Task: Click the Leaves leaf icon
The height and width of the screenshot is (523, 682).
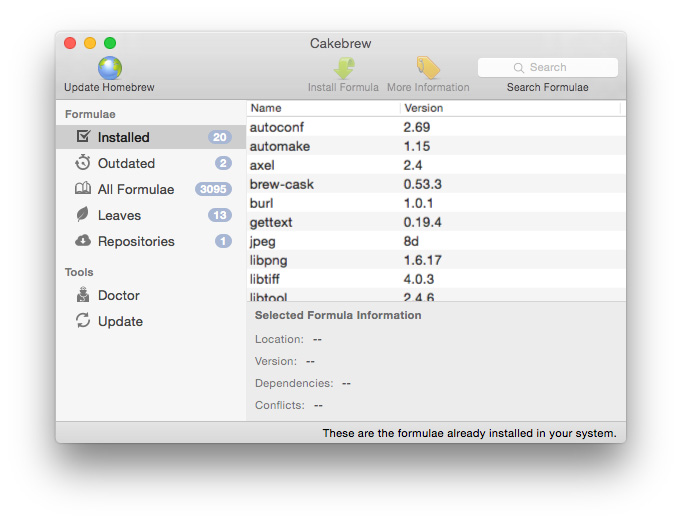Action: click(83, 215)
